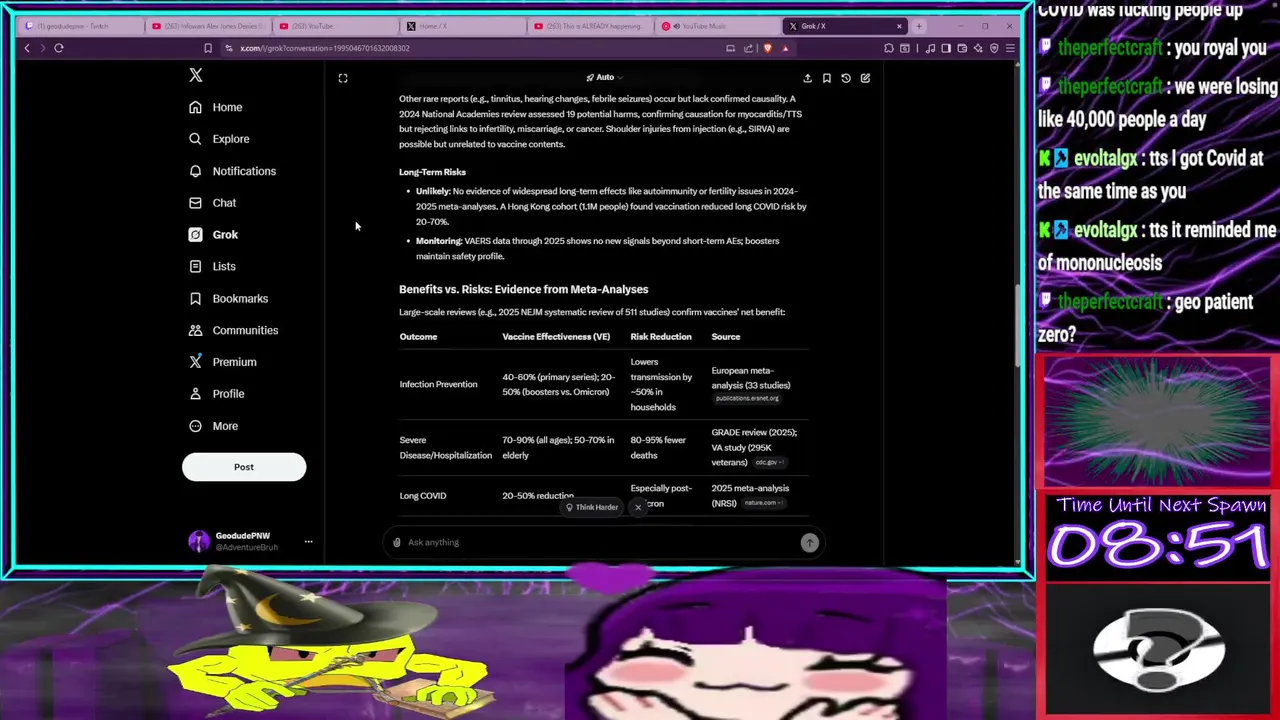Open the nature.com source chip

[x=763, y=503]
